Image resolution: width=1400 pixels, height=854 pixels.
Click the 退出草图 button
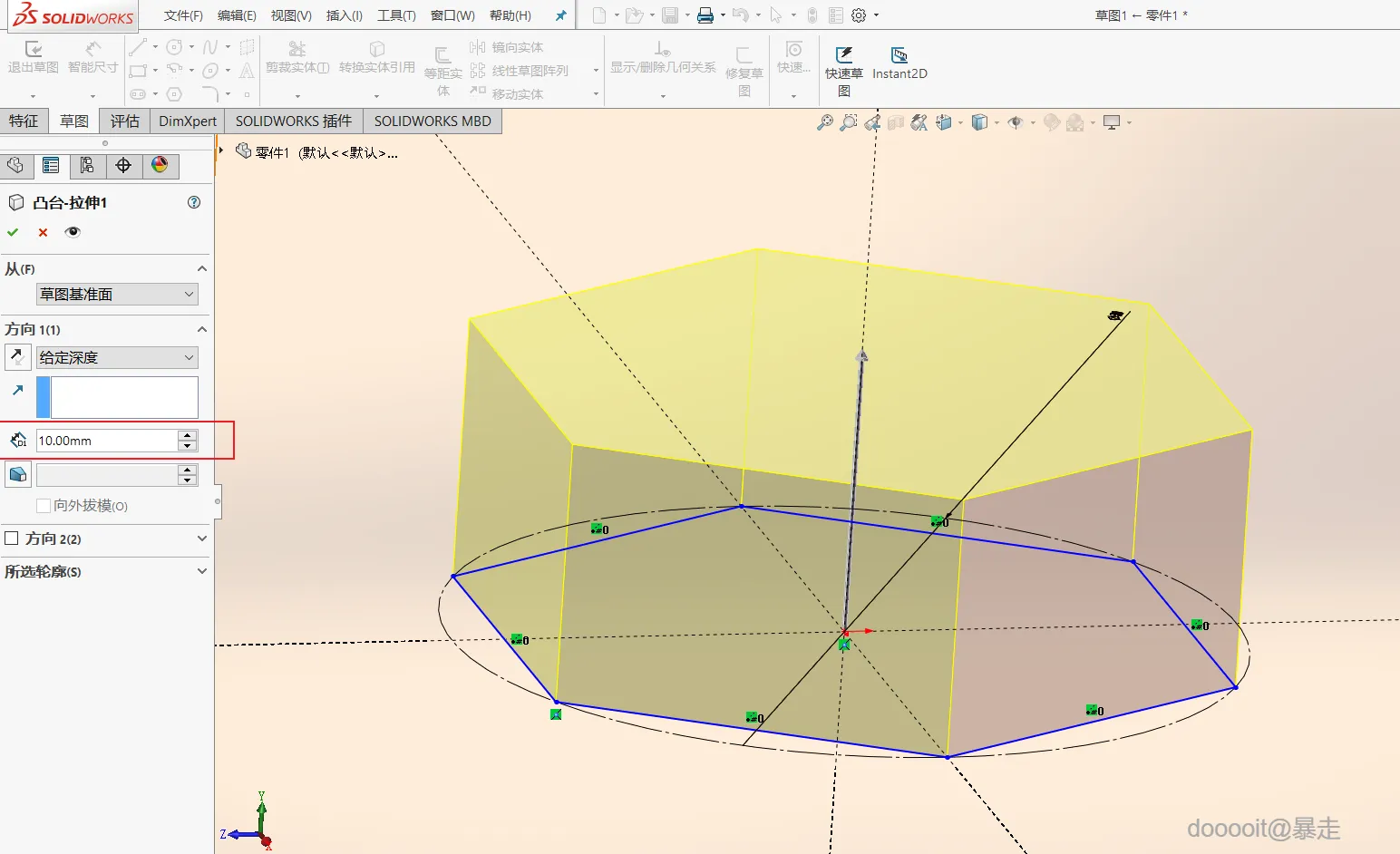pyautogui.click(x=34, y=57)
